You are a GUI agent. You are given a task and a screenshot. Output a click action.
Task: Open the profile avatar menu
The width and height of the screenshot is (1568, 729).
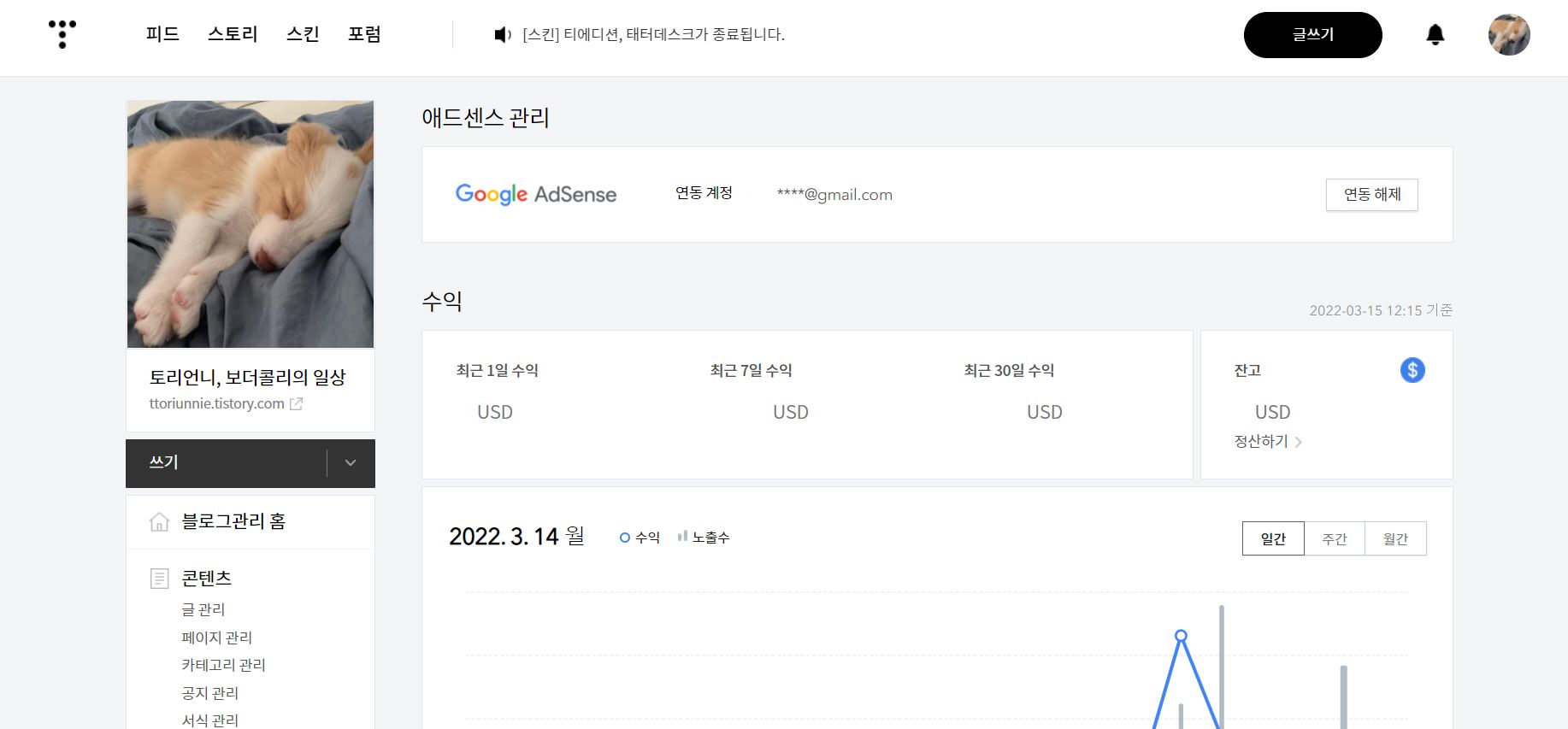click(1509, 35)
